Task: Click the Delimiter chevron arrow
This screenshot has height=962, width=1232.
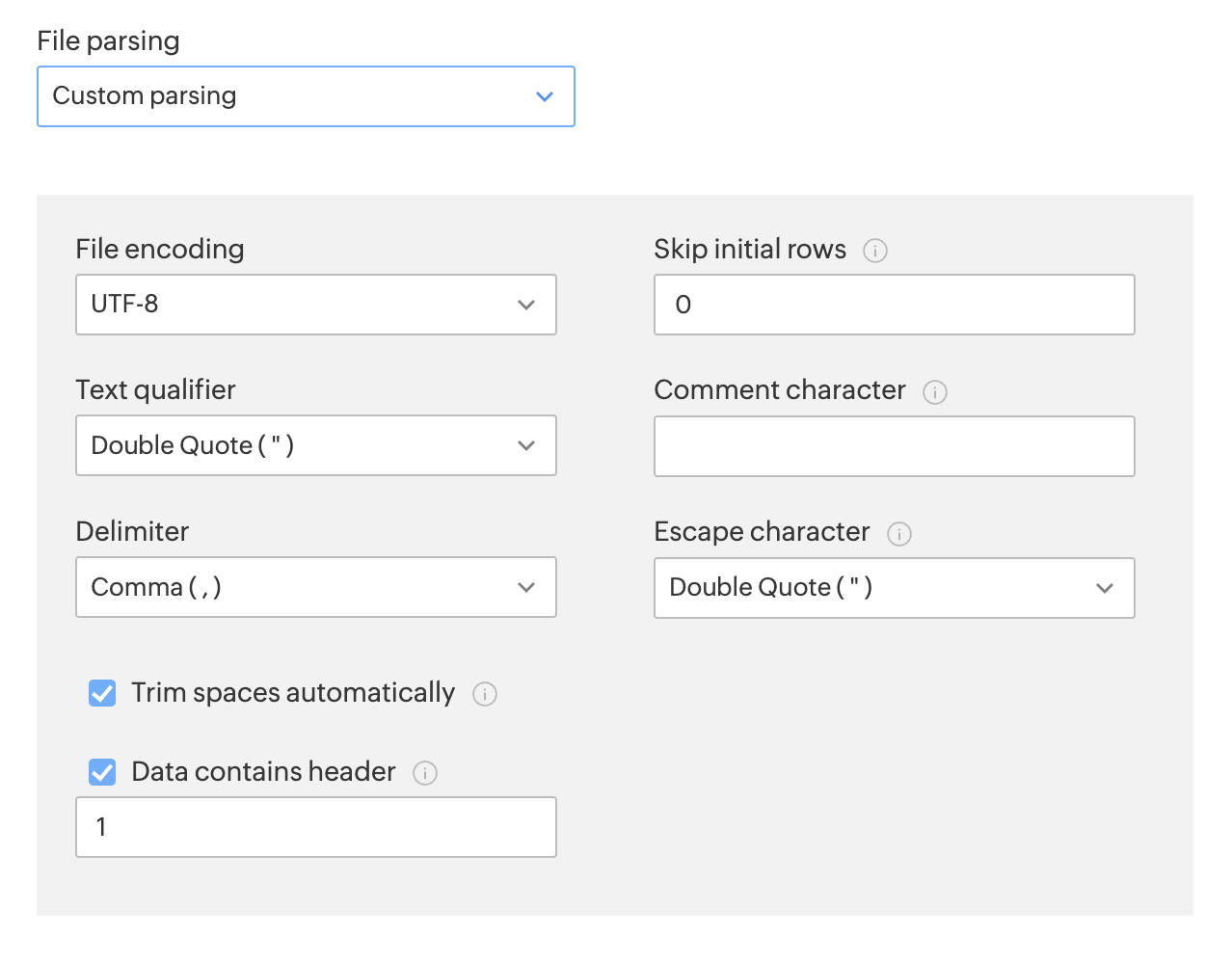Action: (x=526, y=587)
